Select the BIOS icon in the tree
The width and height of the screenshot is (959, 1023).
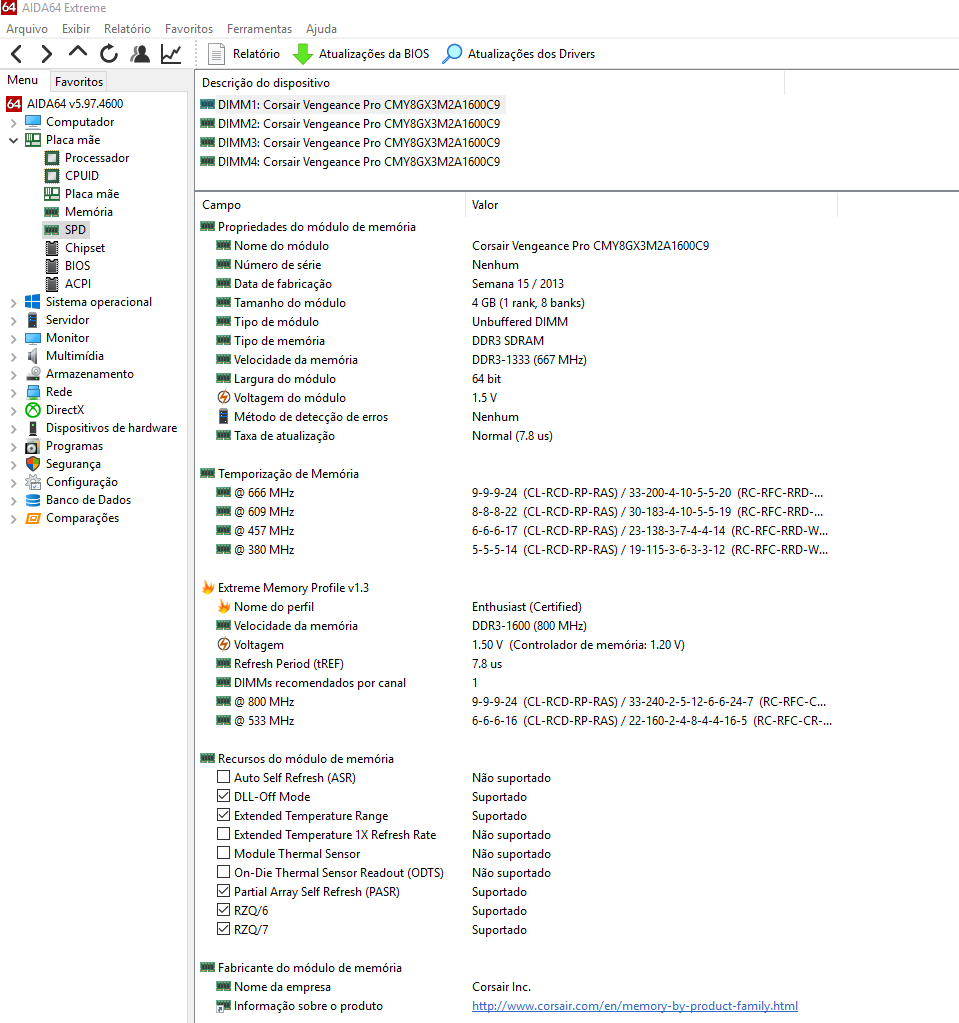pyautogui.click(x=52, y=266)
